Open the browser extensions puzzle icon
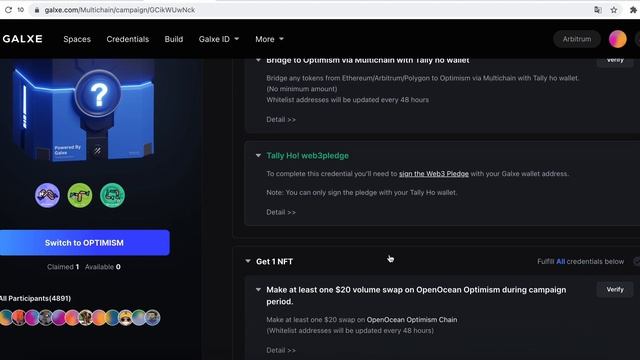This screenshot has height=360, width=640. (633, 10)
